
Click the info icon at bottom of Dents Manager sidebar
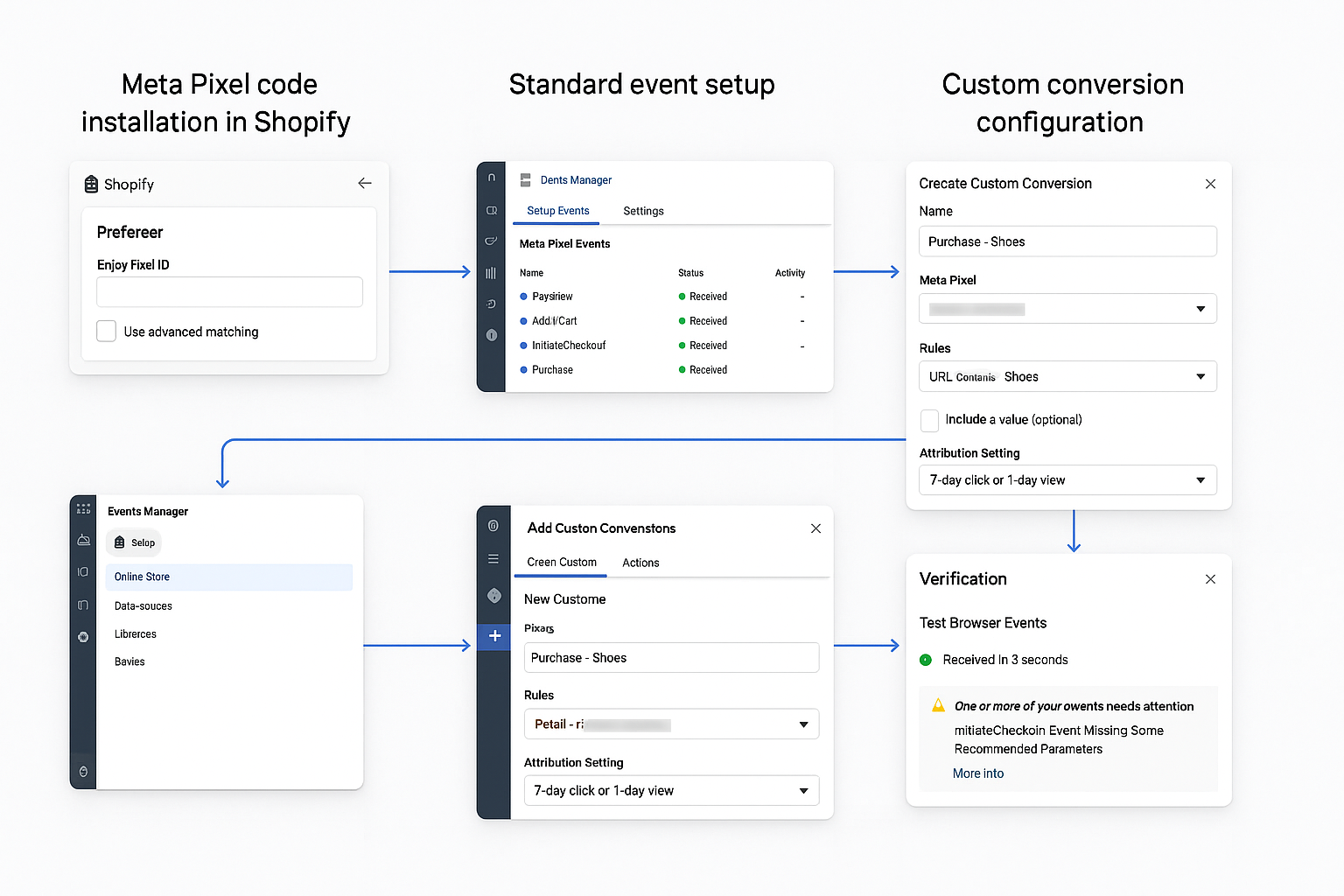[x=491, y=335]
